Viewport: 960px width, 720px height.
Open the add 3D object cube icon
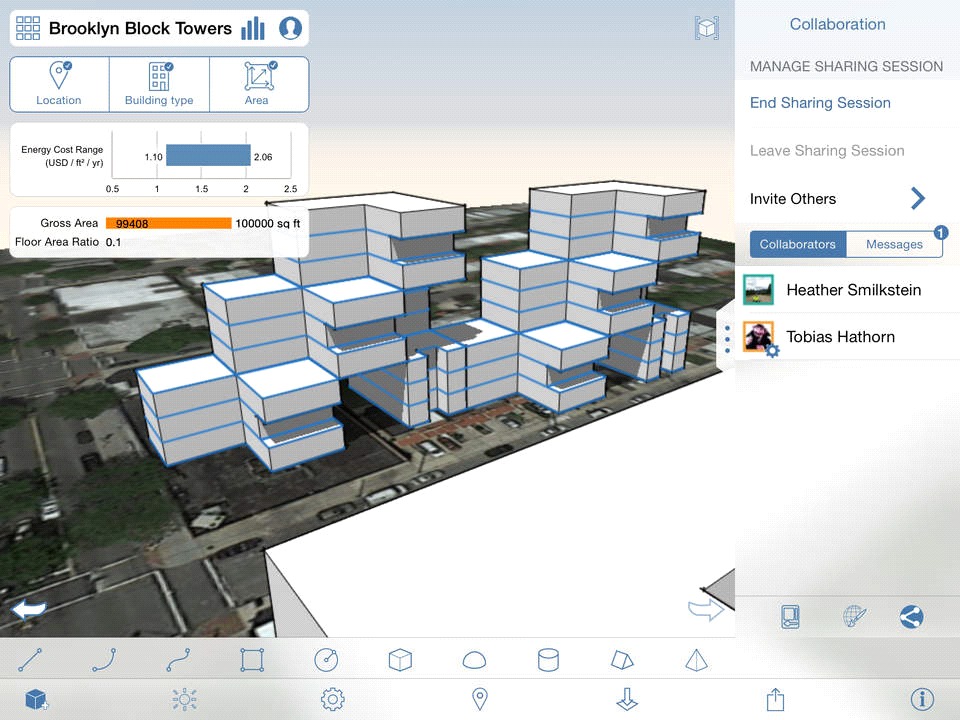[37, 699]
